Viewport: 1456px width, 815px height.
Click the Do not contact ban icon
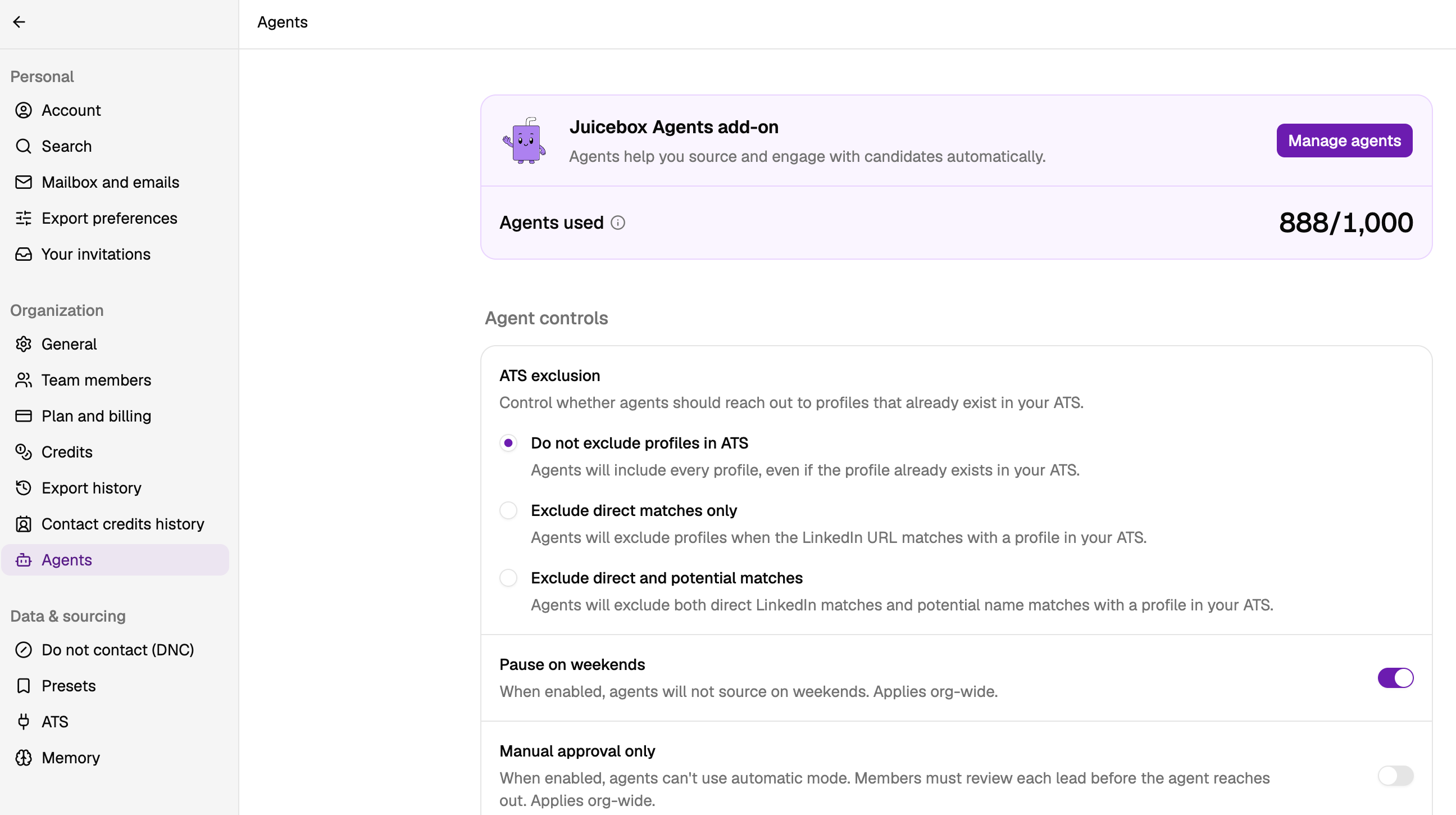(23, 650)
